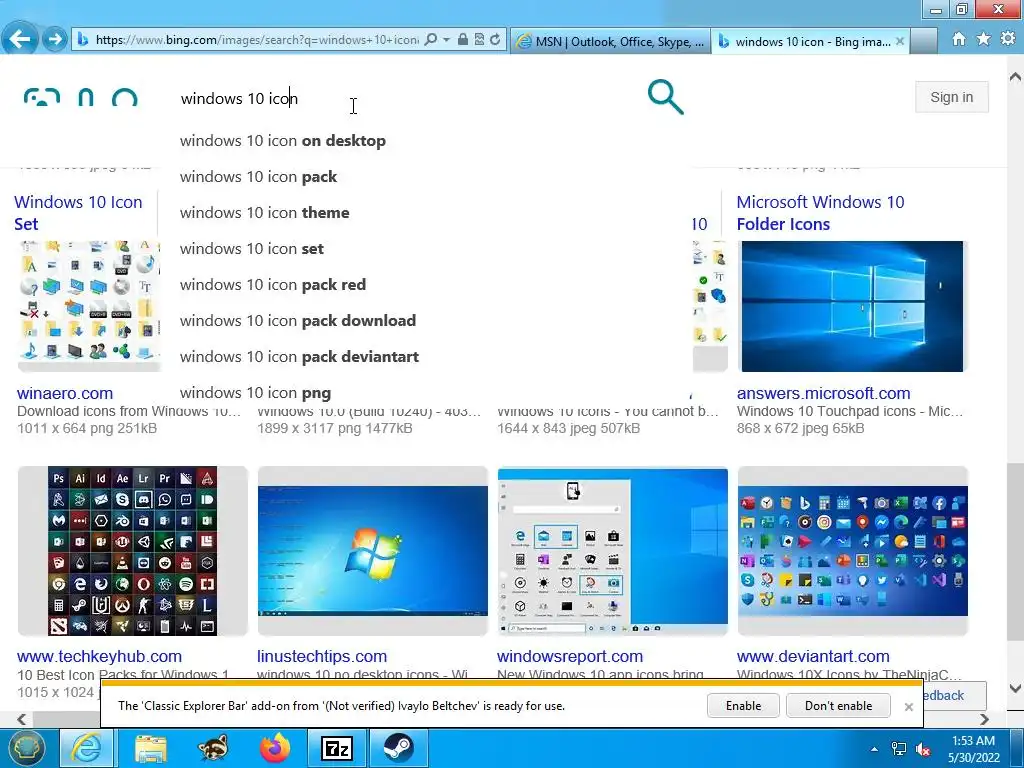Screen dimensions: 1024x768
Task: Open the techkeyhub icon pack thumbnail
Action: click(133, 551)
